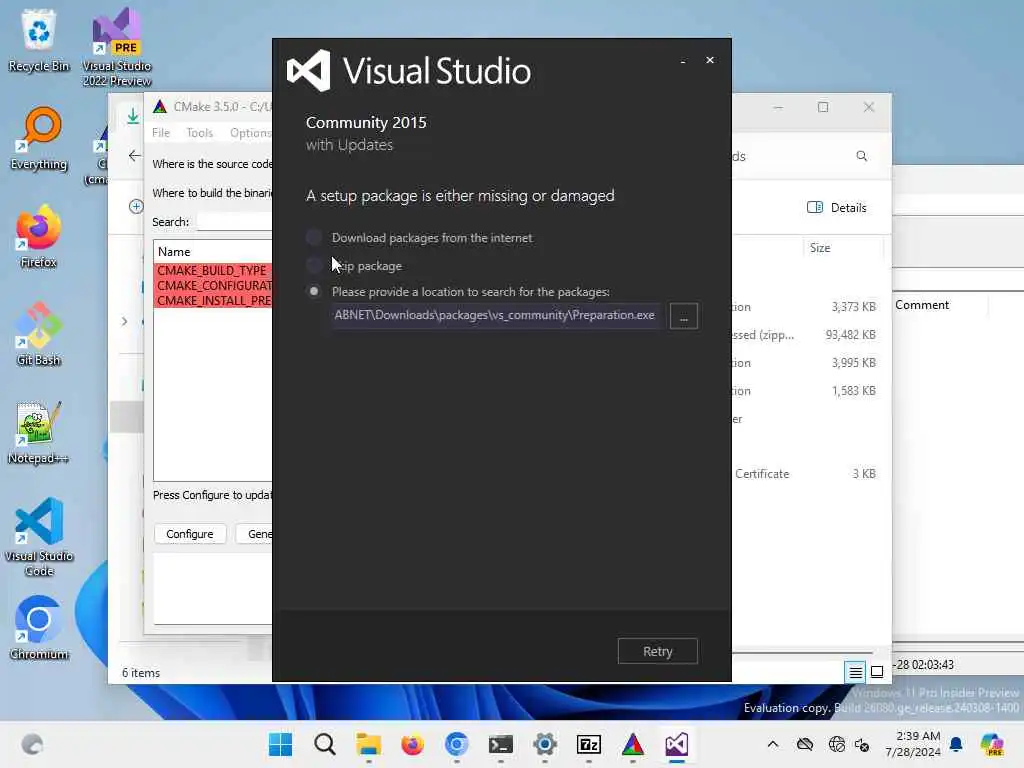This screenshot has width=1024, height=768.
Task: Open Settings gear from the taskbar
Action: tap(545, 744)
